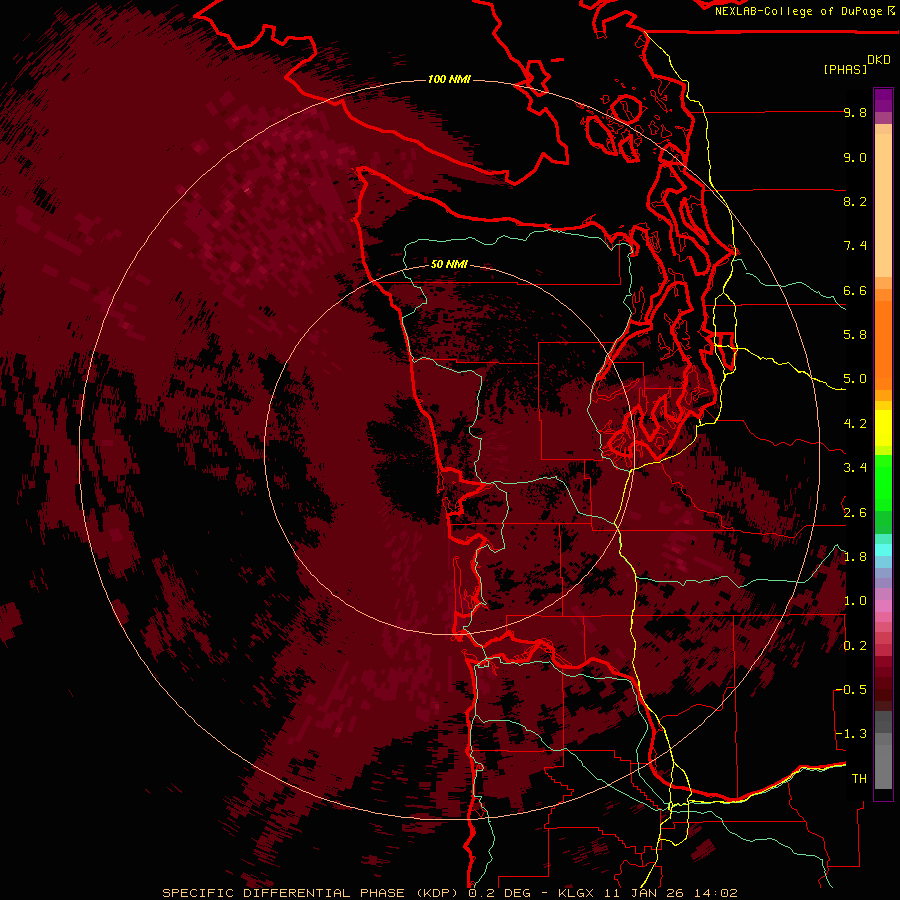This screenshot has width=900, height=900.
Task: Click the cyan band of color scale
Action: click(x=883, y=549)
